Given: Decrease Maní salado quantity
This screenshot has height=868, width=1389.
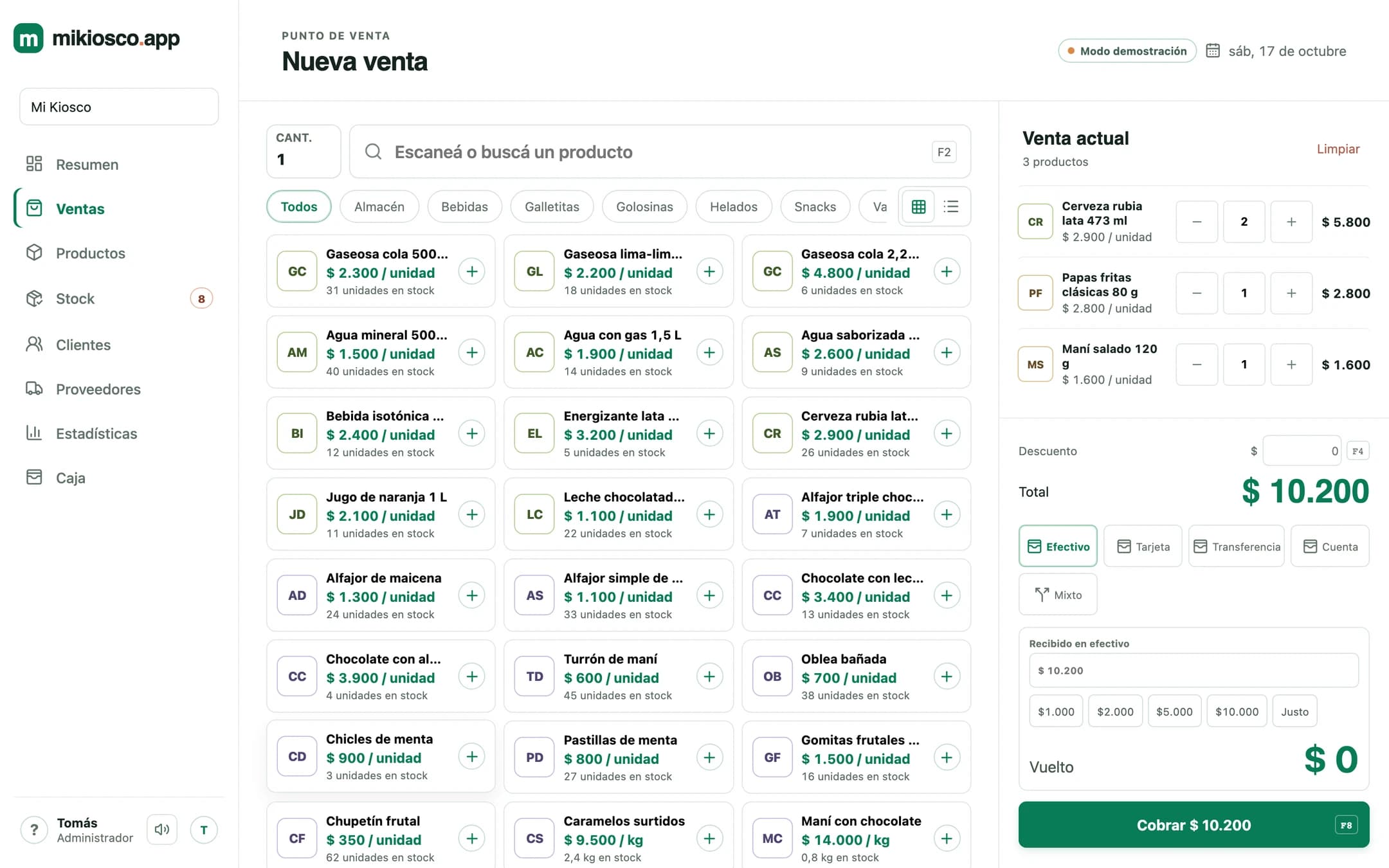Looking at the screenshot, I should (x=1197, y=365).
